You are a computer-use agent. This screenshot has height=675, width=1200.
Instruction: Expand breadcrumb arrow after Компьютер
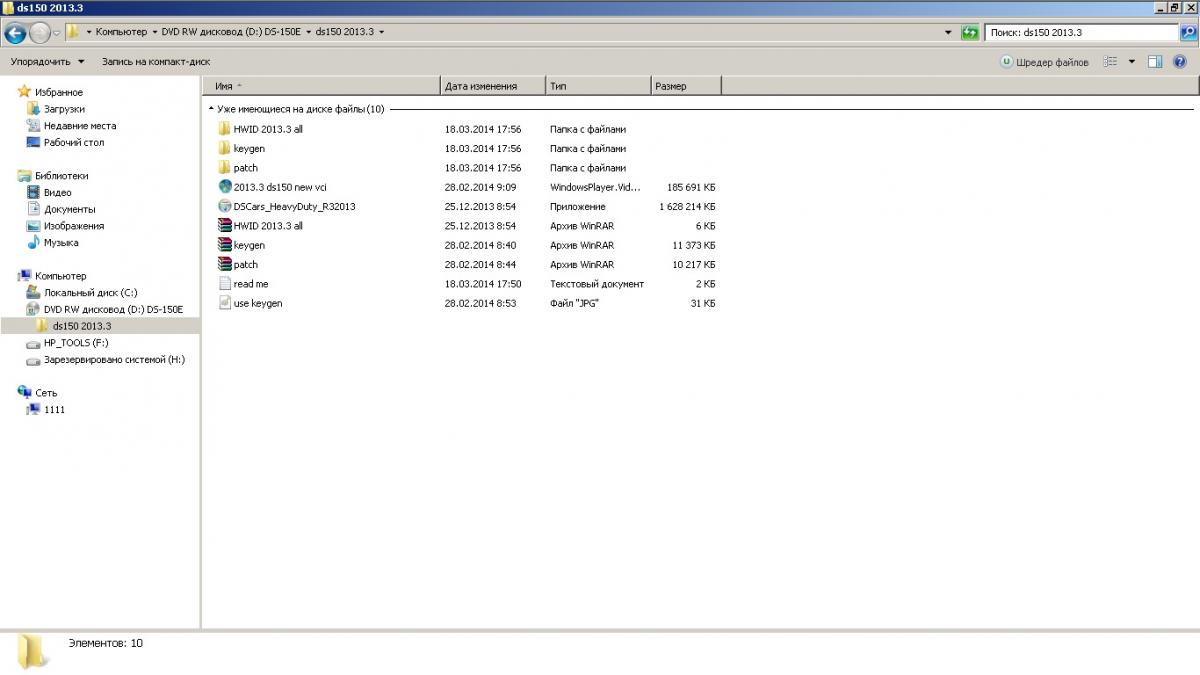click(155, 32)
